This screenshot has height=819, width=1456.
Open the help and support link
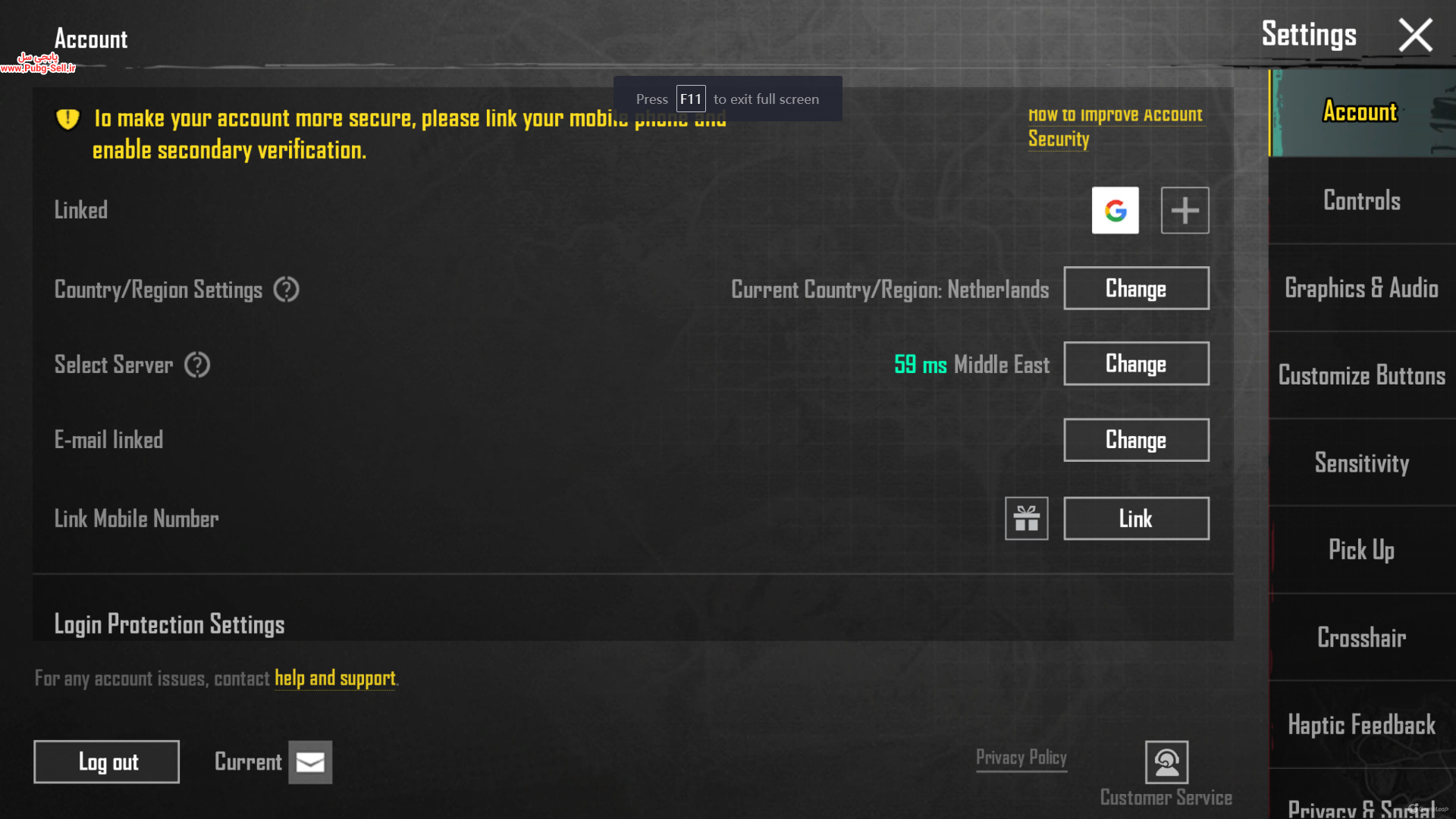click(x=335, y=678)
